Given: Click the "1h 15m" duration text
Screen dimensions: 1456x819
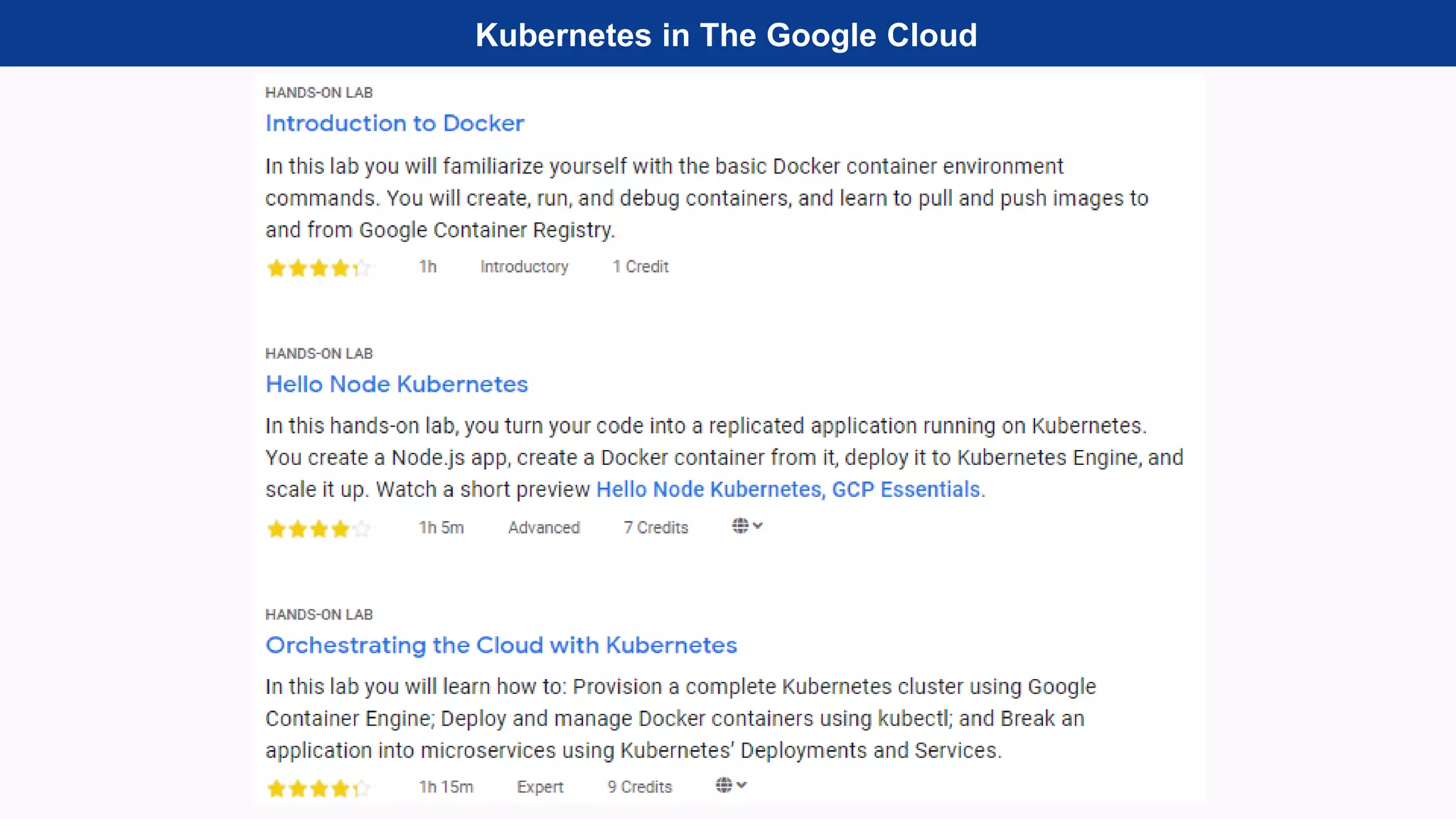Looking at the screenshot, I should pyautogui.click(x=446, y=787).
